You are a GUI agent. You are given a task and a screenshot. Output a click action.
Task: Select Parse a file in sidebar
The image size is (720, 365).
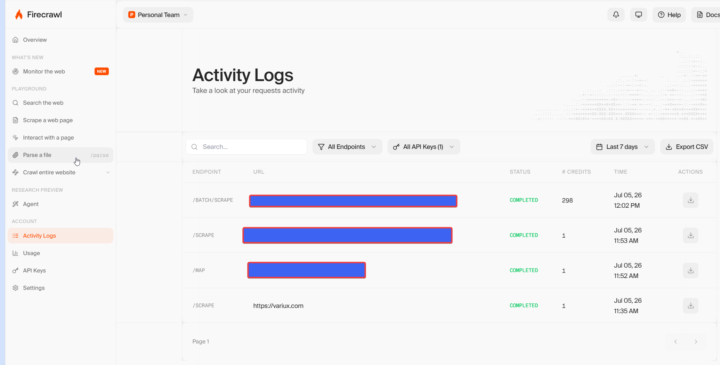click(60, 155)
